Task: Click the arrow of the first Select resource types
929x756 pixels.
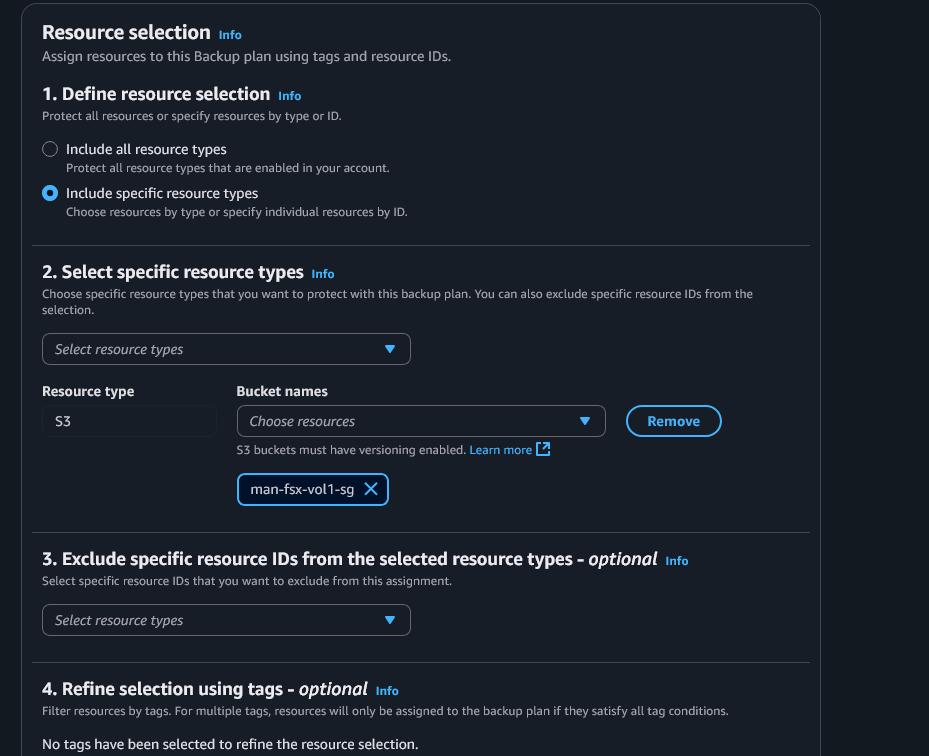Action: point(390,349)
